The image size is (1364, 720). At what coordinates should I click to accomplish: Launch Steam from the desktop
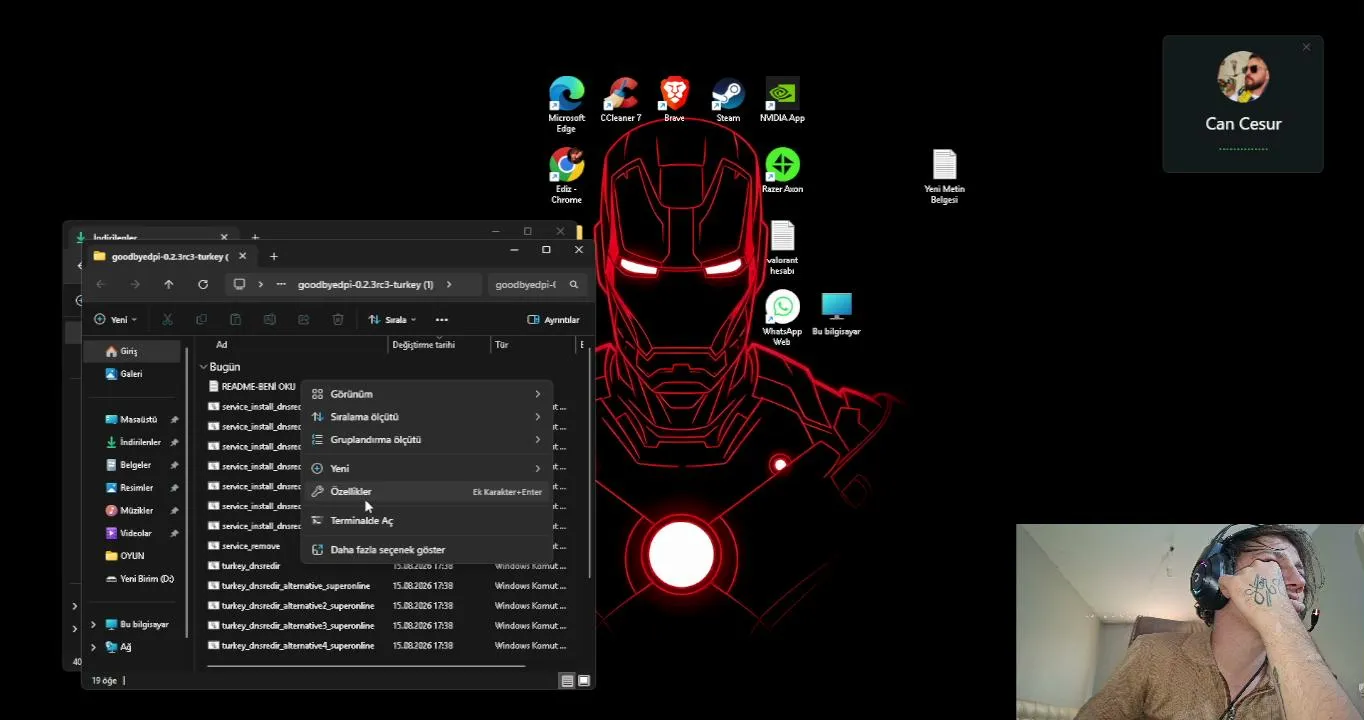[x=728, y=101]
